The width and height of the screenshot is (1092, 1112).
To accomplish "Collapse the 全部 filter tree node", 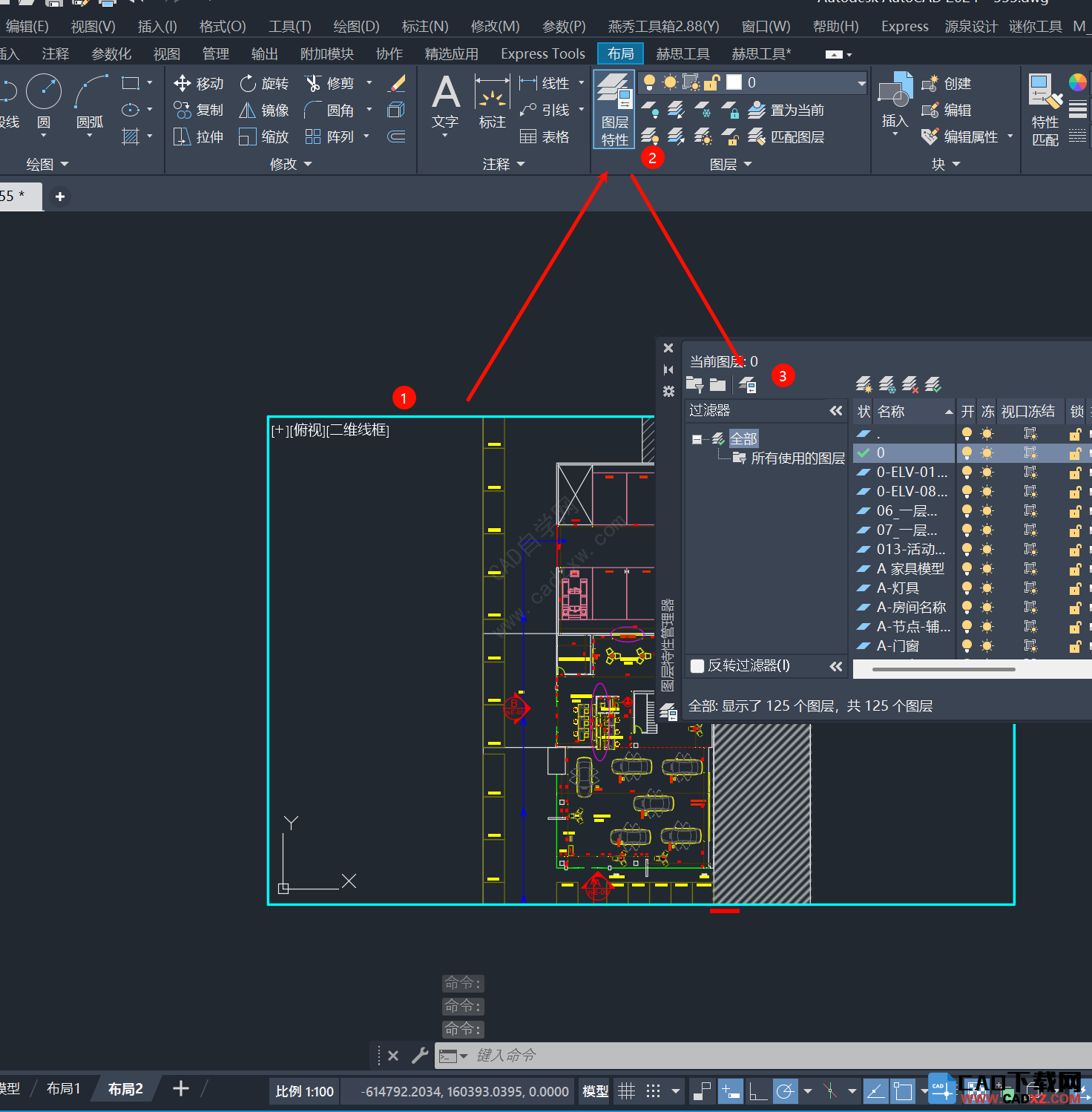I will click(697, 439).
